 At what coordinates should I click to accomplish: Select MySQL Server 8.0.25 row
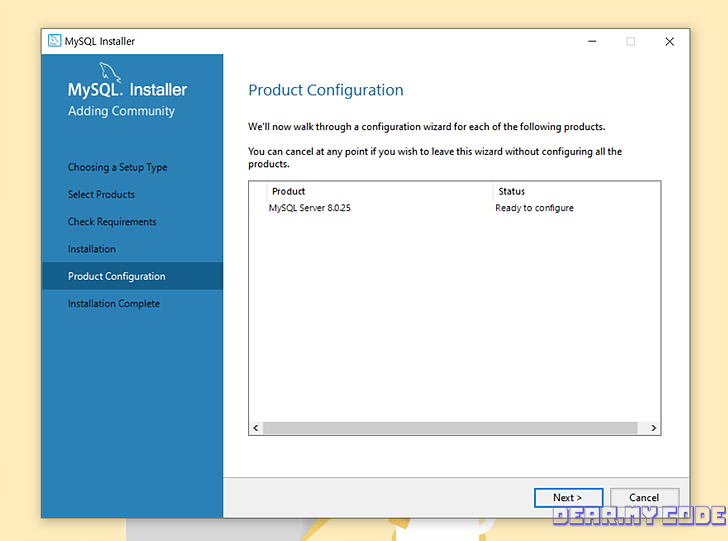454,208
